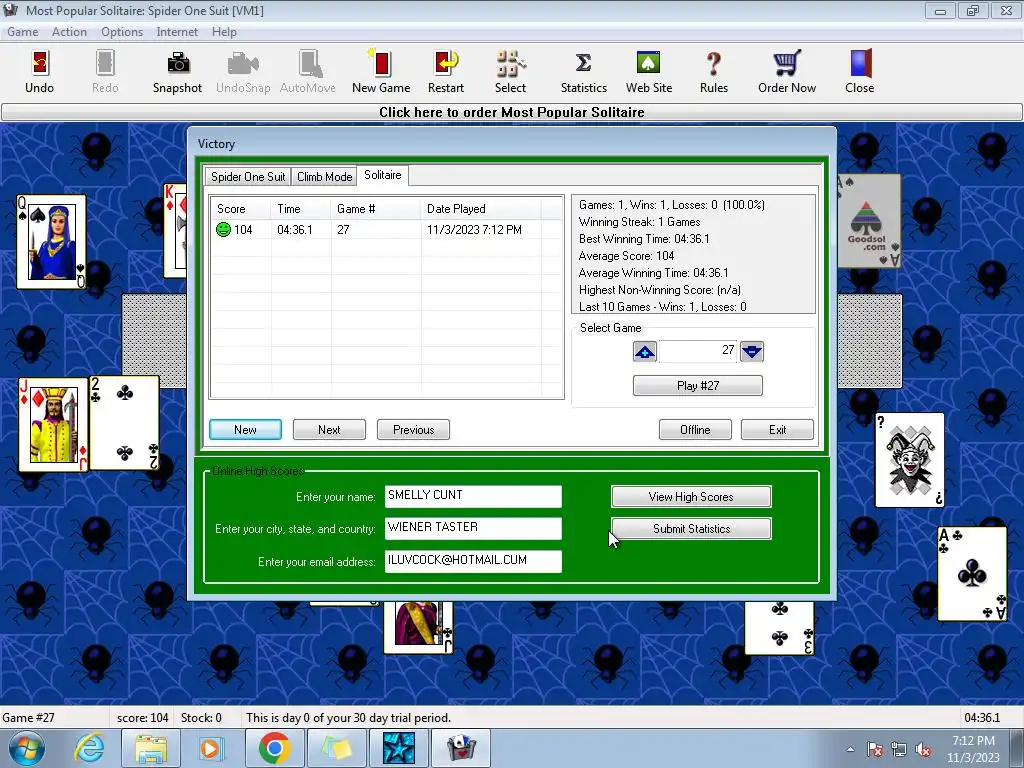Image resolution: width=1024 pixels, height=768 pixels.
Task: Open the Help menu
Action: (224, 32)
